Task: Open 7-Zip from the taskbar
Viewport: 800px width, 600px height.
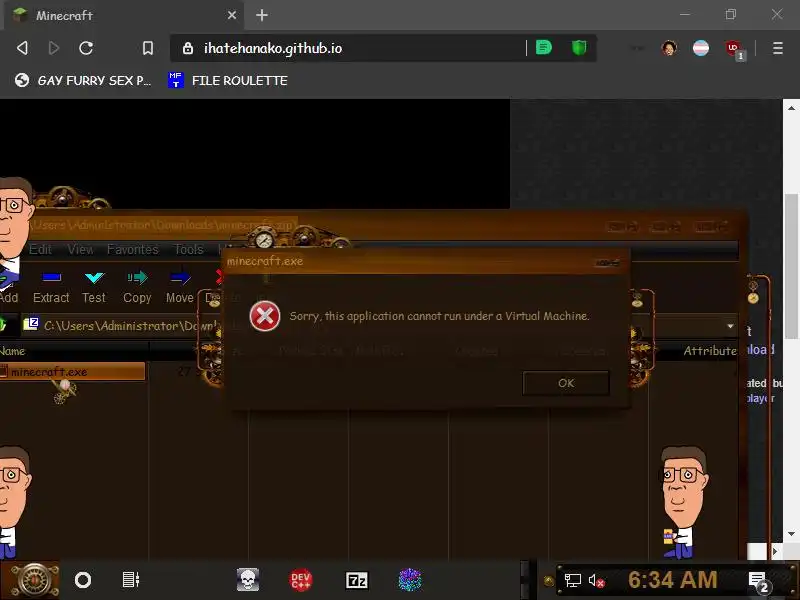Action: pyautogui.click(x=357, y=581)
